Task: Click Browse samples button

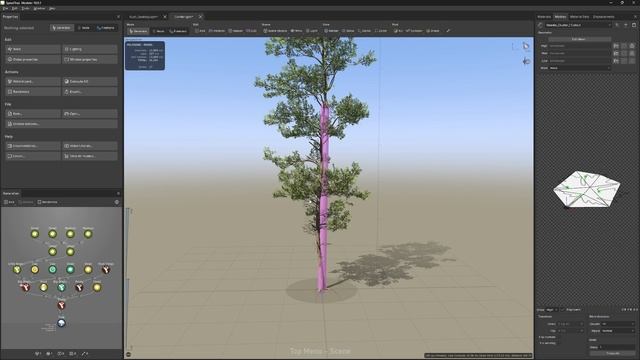Action: coord(61,124)
